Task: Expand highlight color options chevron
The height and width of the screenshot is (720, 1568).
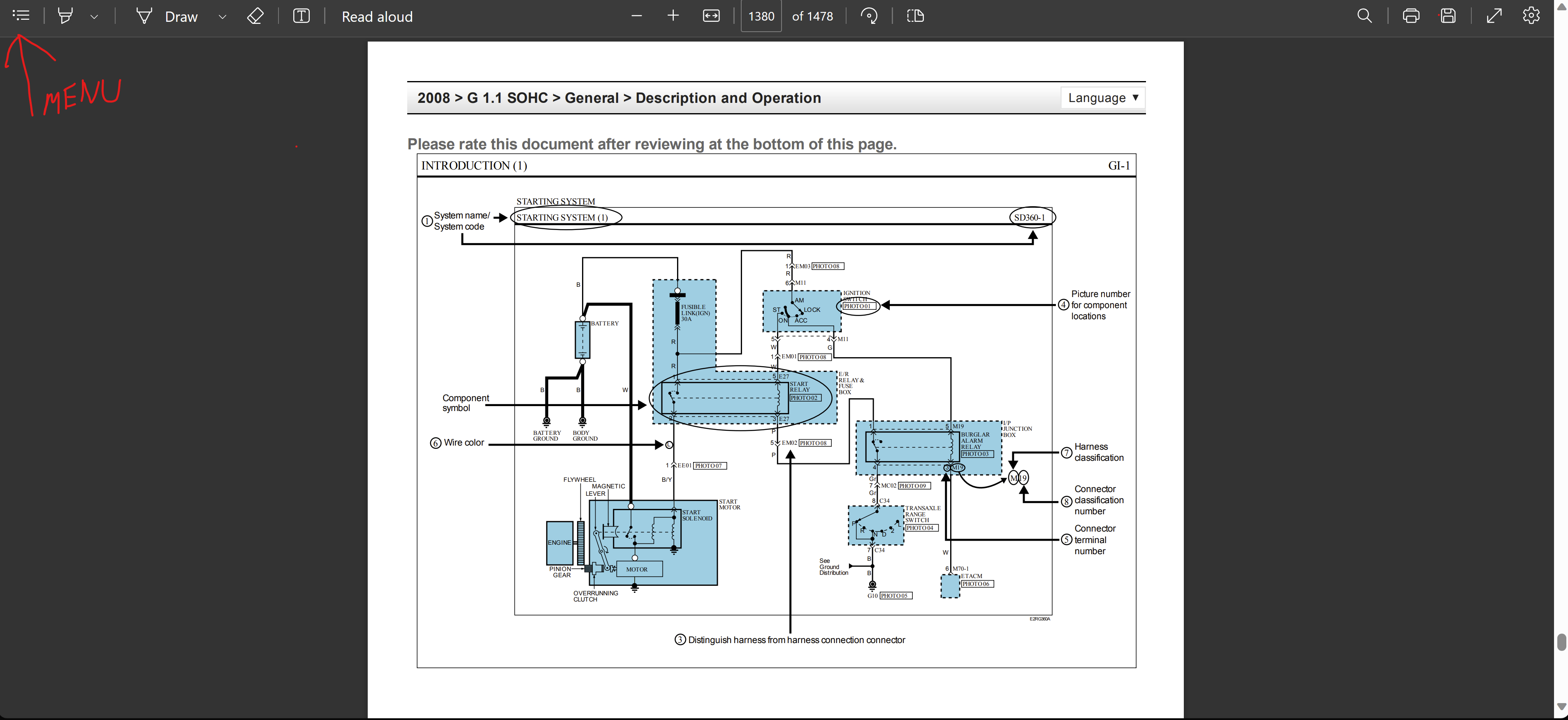Action: pyautogui.click(x=94, y=17)
